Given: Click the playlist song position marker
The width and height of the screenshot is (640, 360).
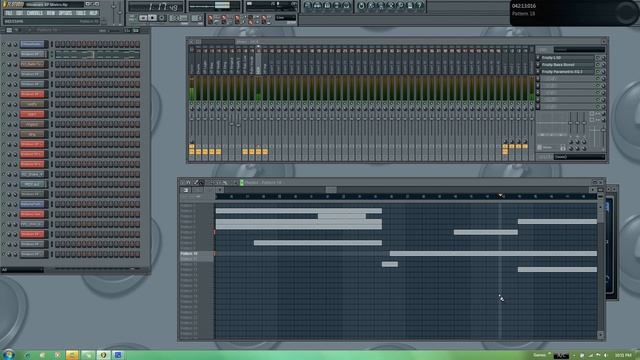Looking at the screenshot, I should (x=500, y=196).
